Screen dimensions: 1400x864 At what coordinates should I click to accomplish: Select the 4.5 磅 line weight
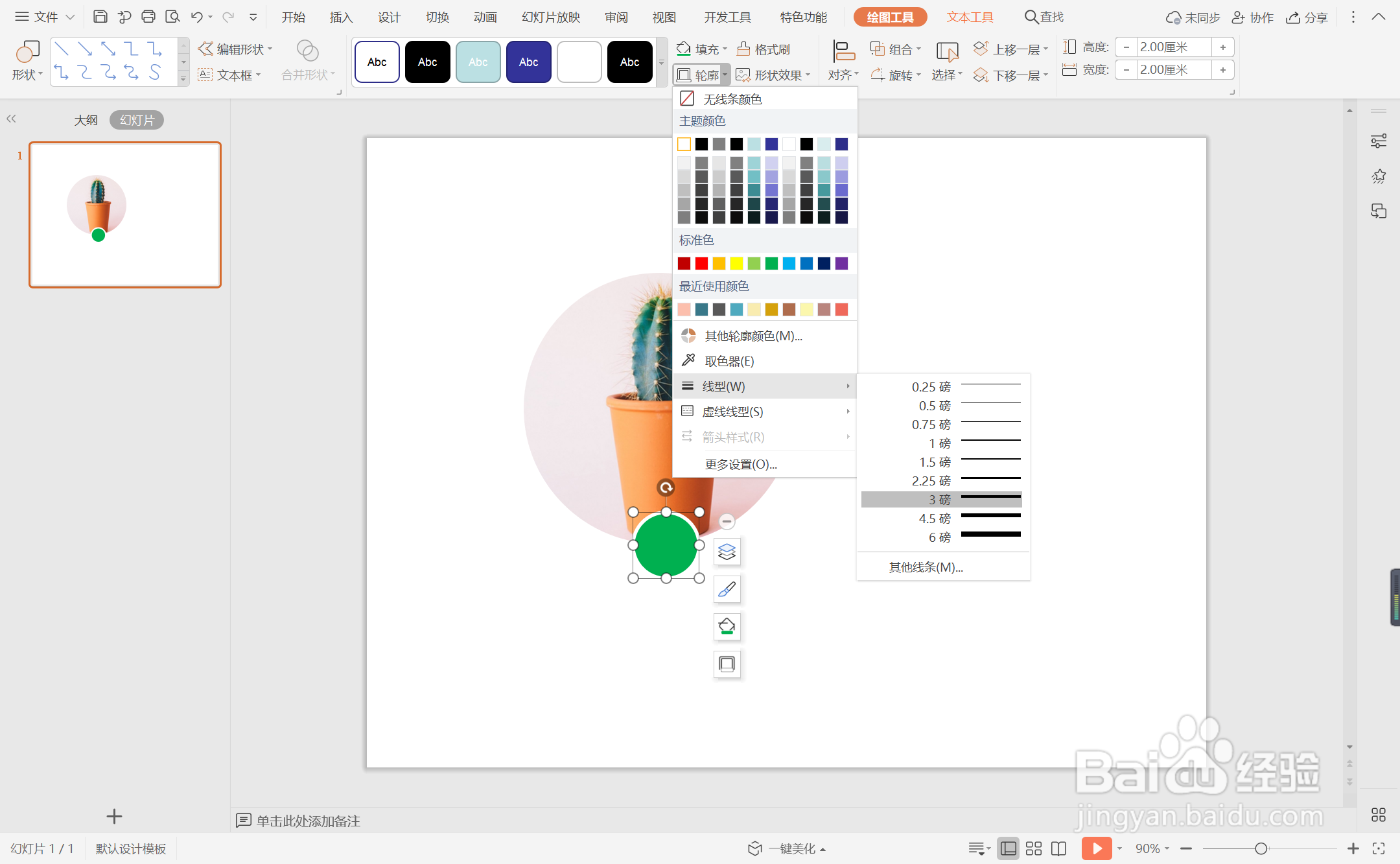pyautogui.click(x=941, y=519)
